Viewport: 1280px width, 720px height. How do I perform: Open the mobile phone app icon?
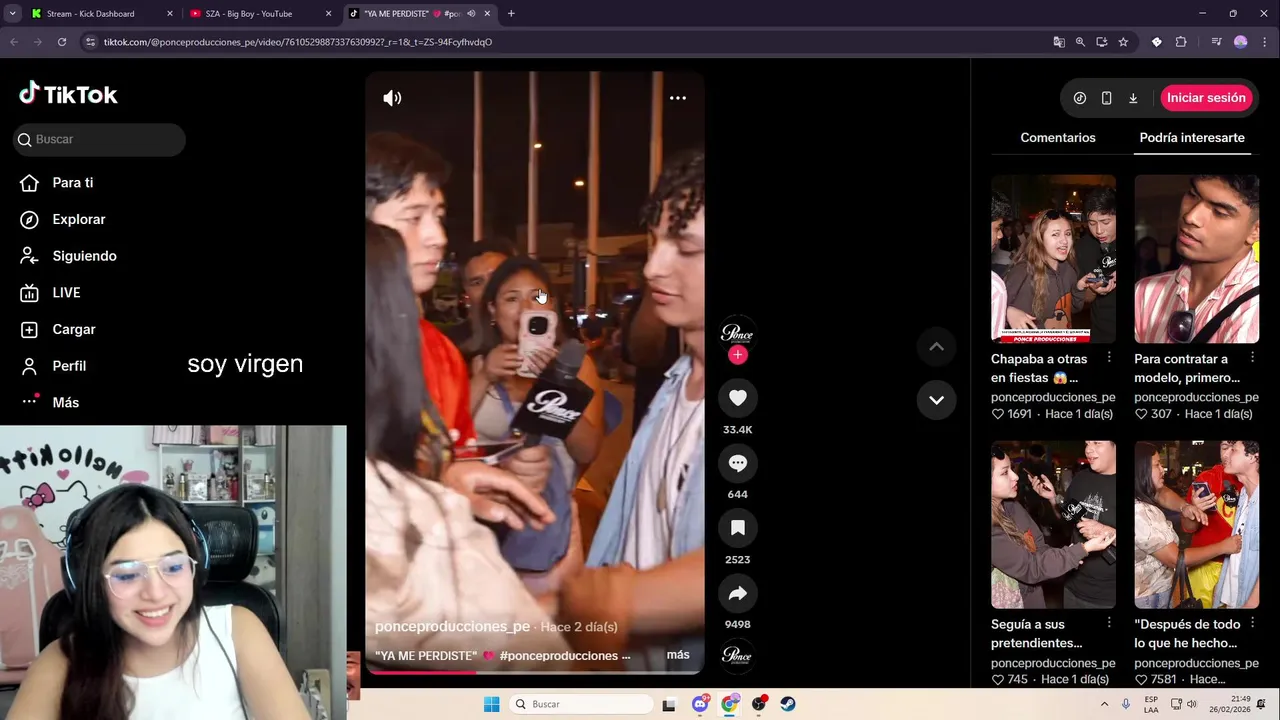click(1106, 98)
